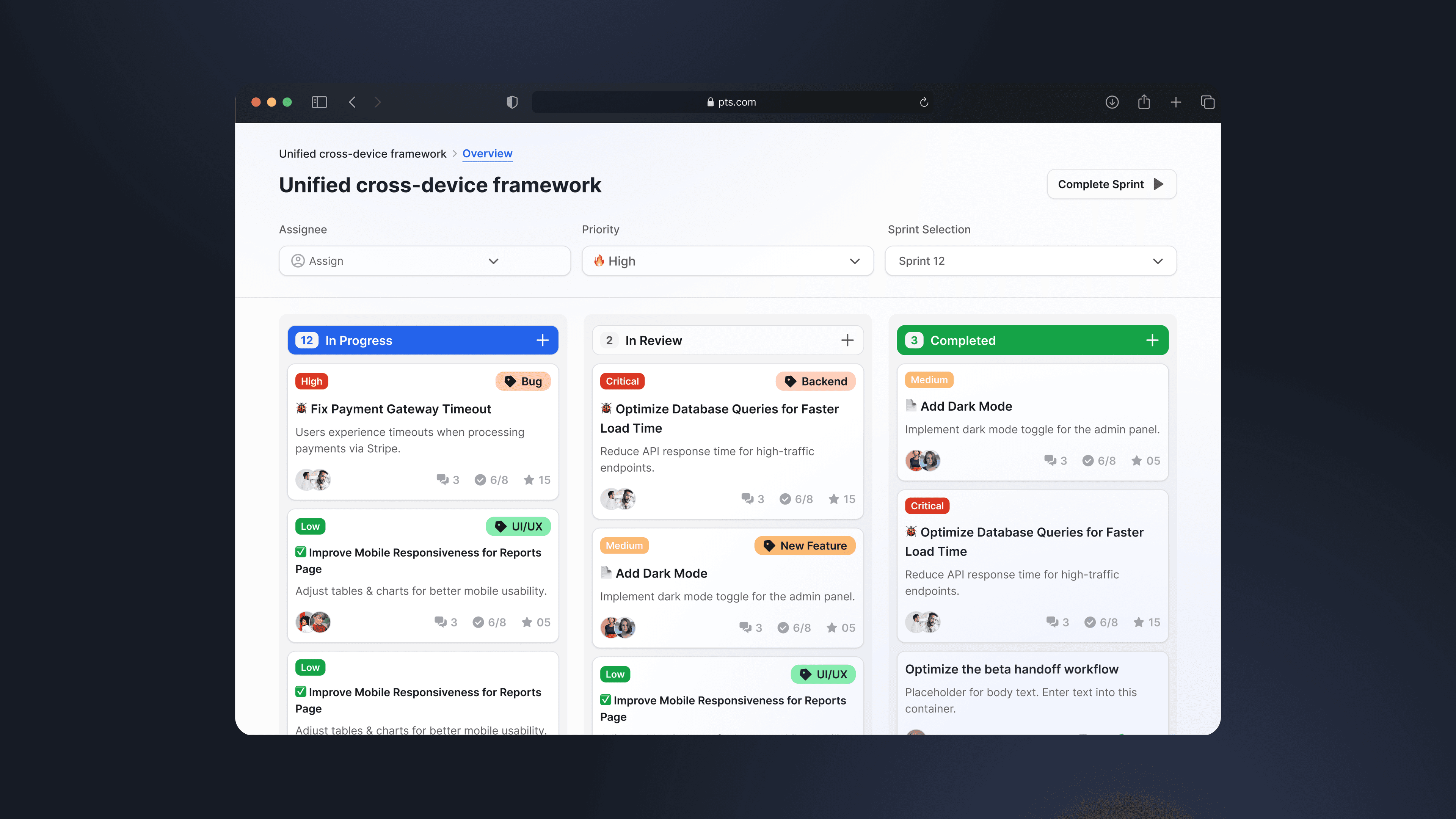This screenshot has height=819, width=1456.
Task: Click the browser share icon
Action: [x=1144, y=102]
